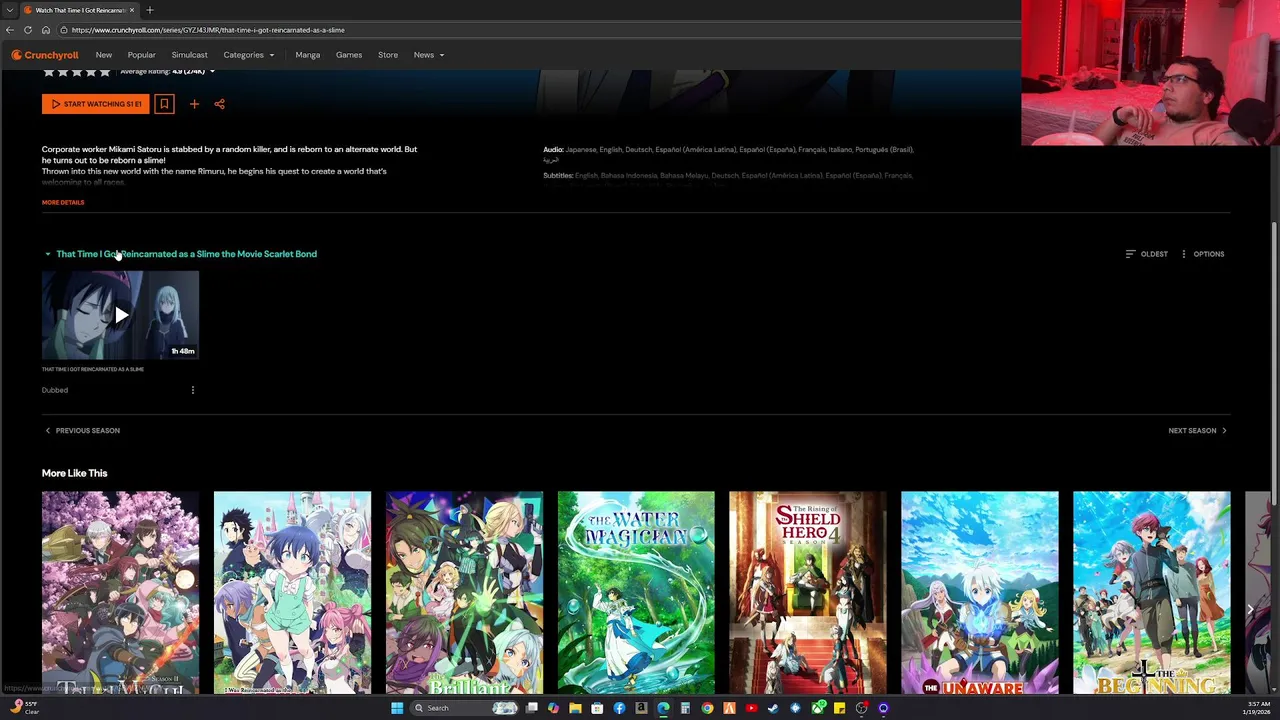The height and width of the screenshot is (720, 1280).
Task: Click the browser address bar URL
Action: pos(208,30)
